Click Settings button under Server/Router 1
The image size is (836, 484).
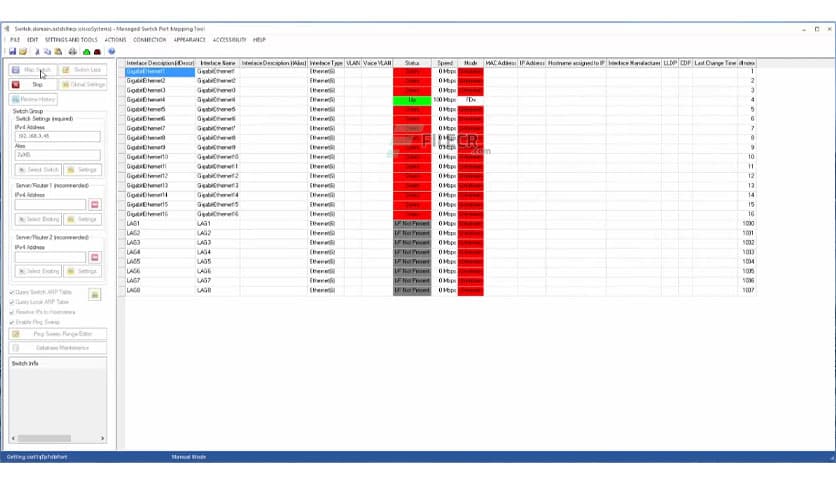coord(82,220)
